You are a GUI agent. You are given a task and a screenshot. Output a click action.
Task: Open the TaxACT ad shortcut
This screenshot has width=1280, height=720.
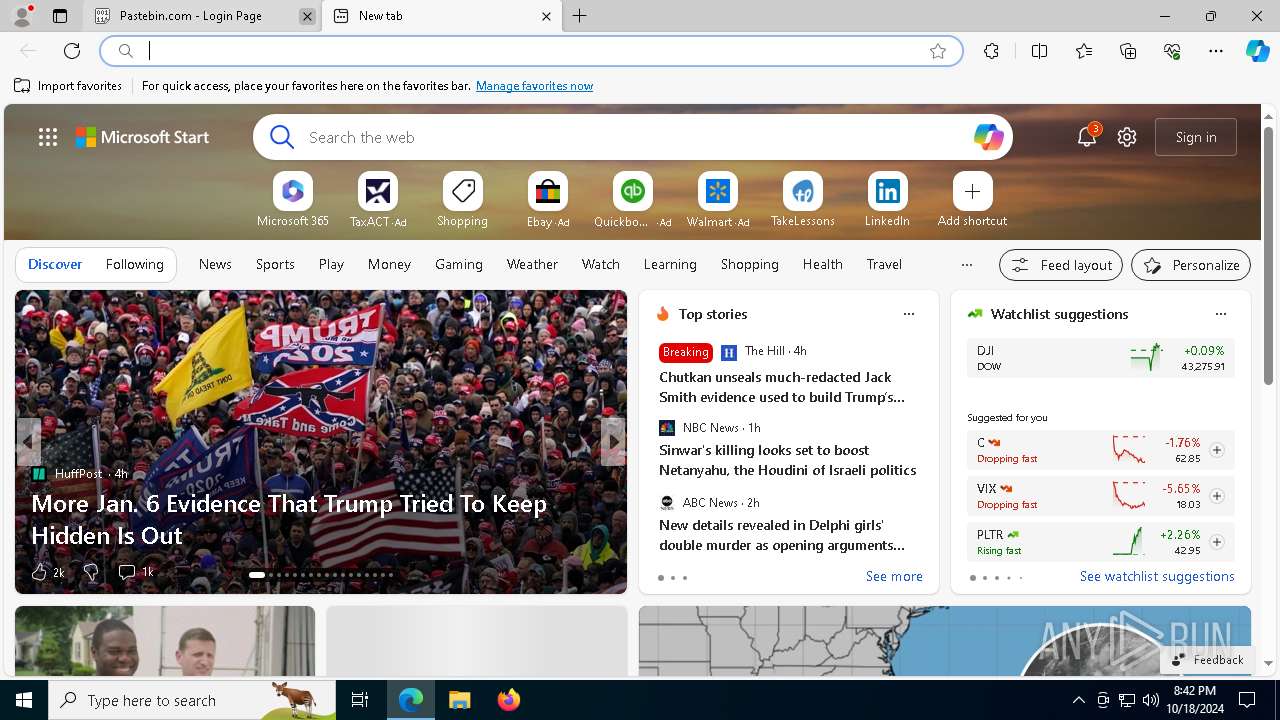pos(377,200)
